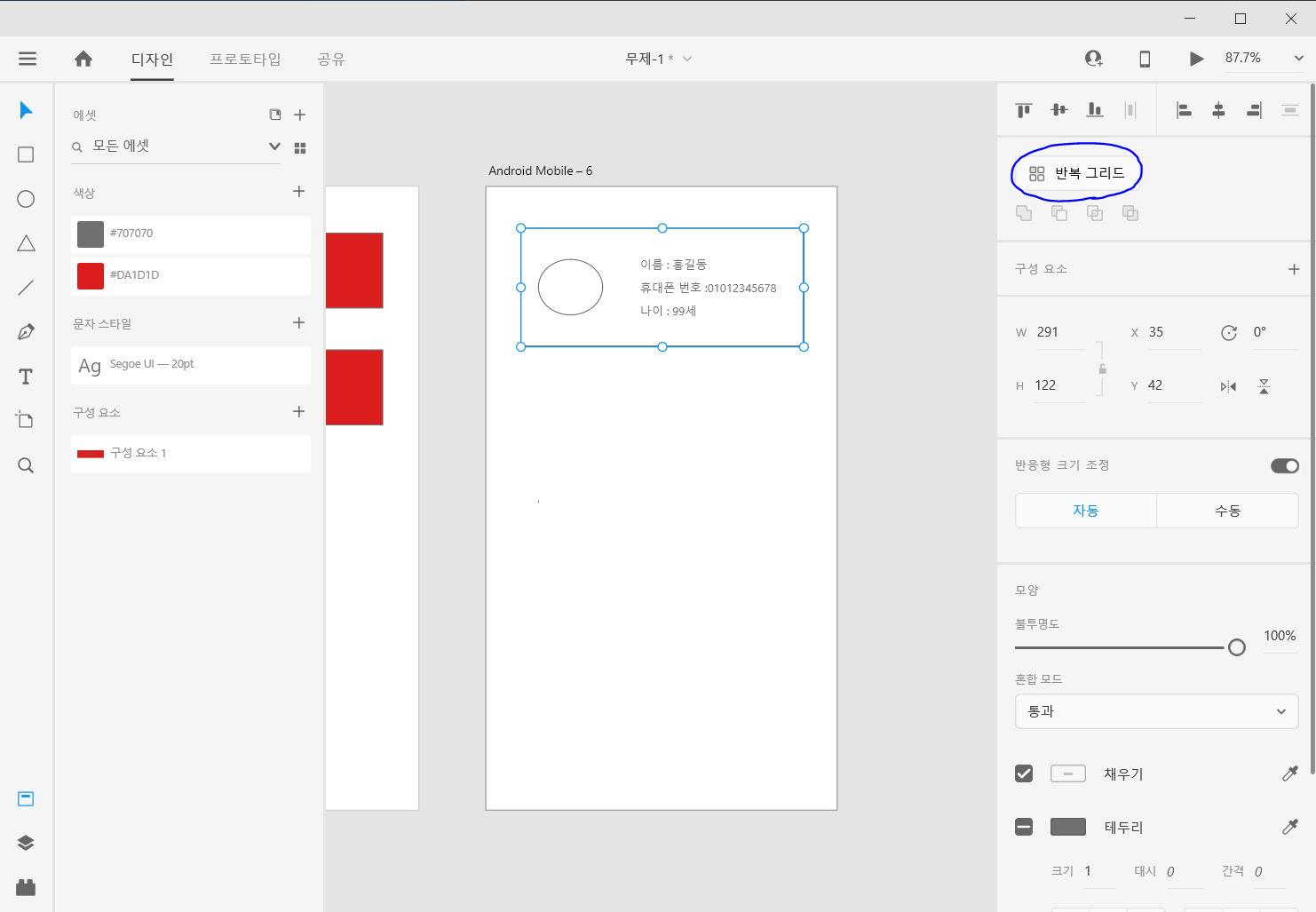Open the 혼합 모드 통과 dropdown
Viewport: 1316px width, 912px height.
coord(1157,711)
